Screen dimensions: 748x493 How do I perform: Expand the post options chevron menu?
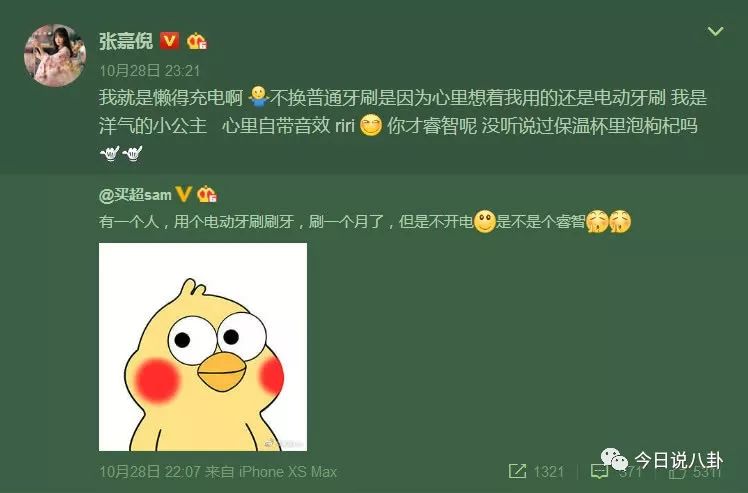(x=715, y=31)
